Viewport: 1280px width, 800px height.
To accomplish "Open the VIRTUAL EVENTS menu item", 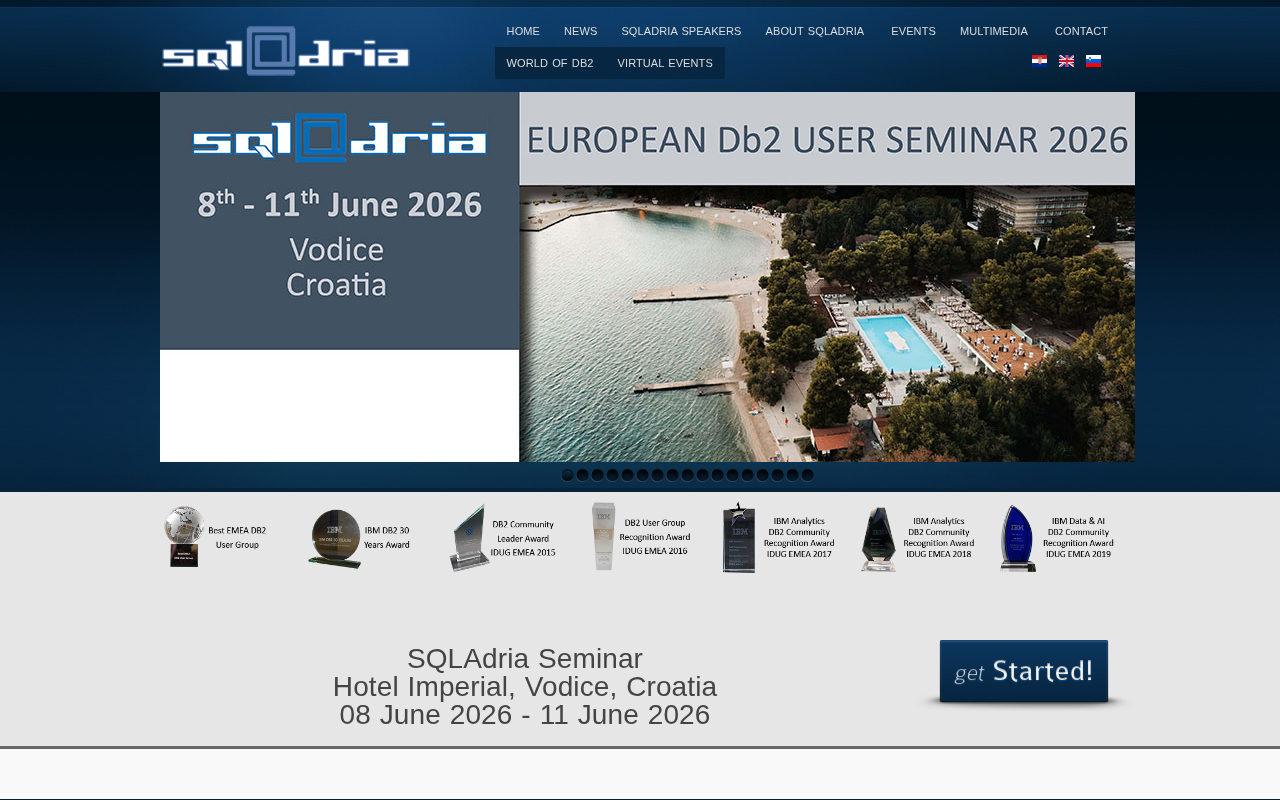I will pyautogui.click(x=665, y=63).
